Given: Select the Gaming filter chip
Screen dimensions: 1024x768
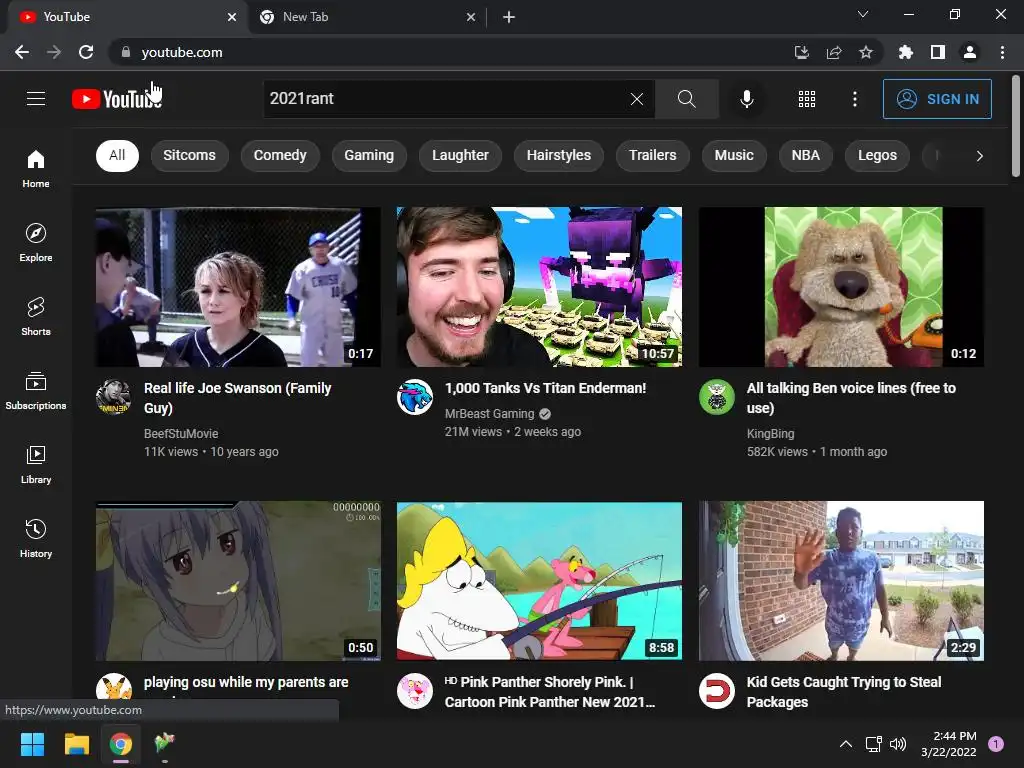Looking at the screenshot, I should coord(369,155).
